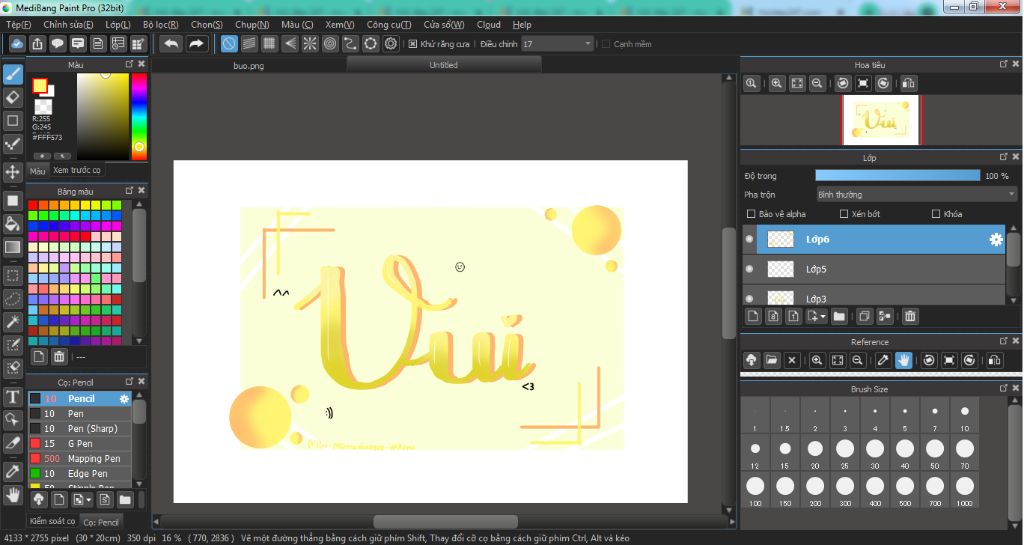Select the Lasso selection tool
This screenshot has height=545, width=1024.
(x=12, y=298)
